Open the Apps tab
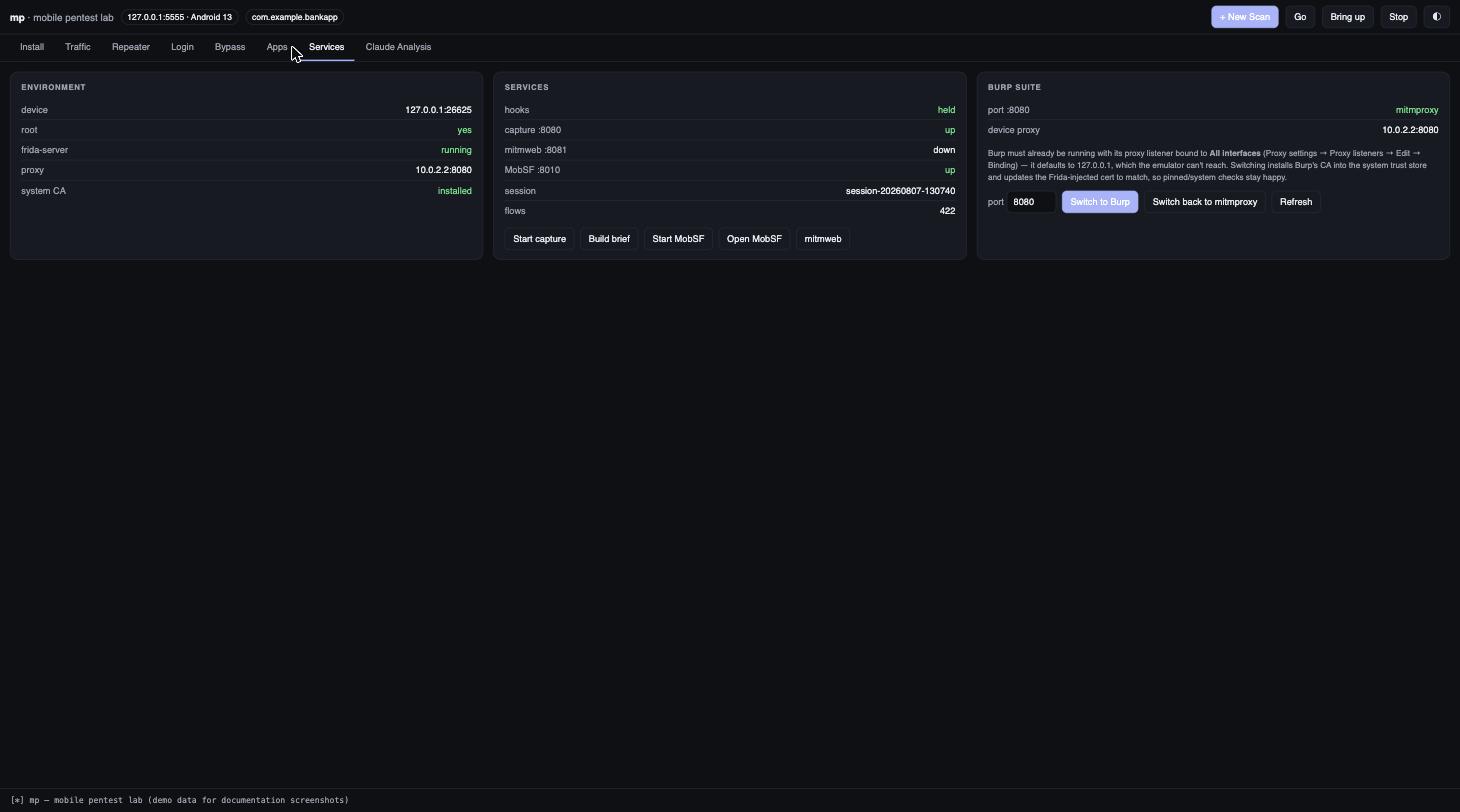The image size is (1460, 812). point(277,47)
